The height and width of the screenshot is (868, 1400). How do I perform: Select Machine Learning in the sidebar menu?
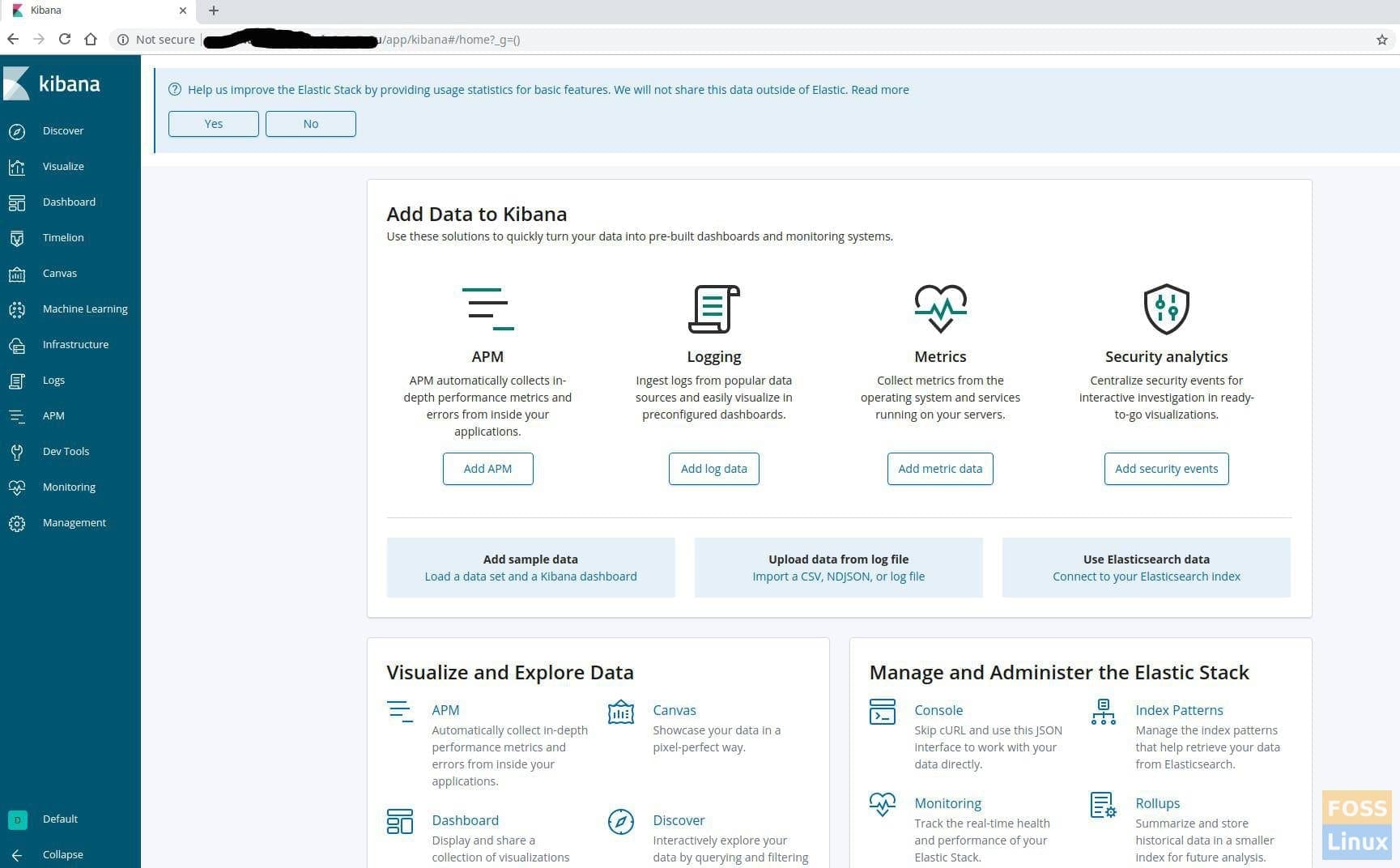(x=85, y=309)
